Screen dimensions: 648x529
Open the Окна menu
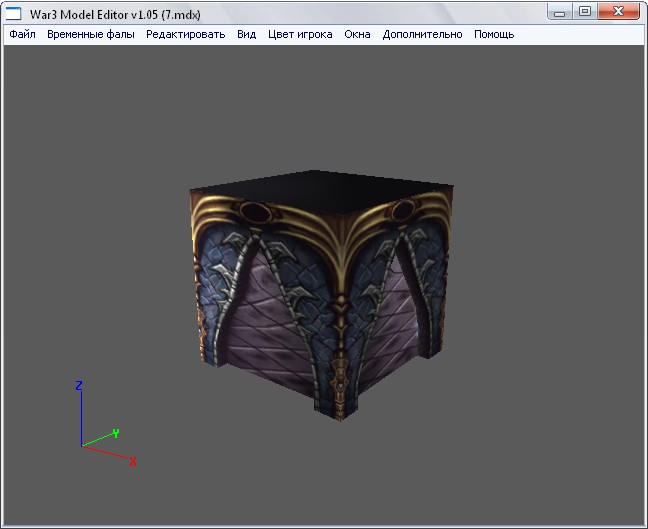[357, 34]
